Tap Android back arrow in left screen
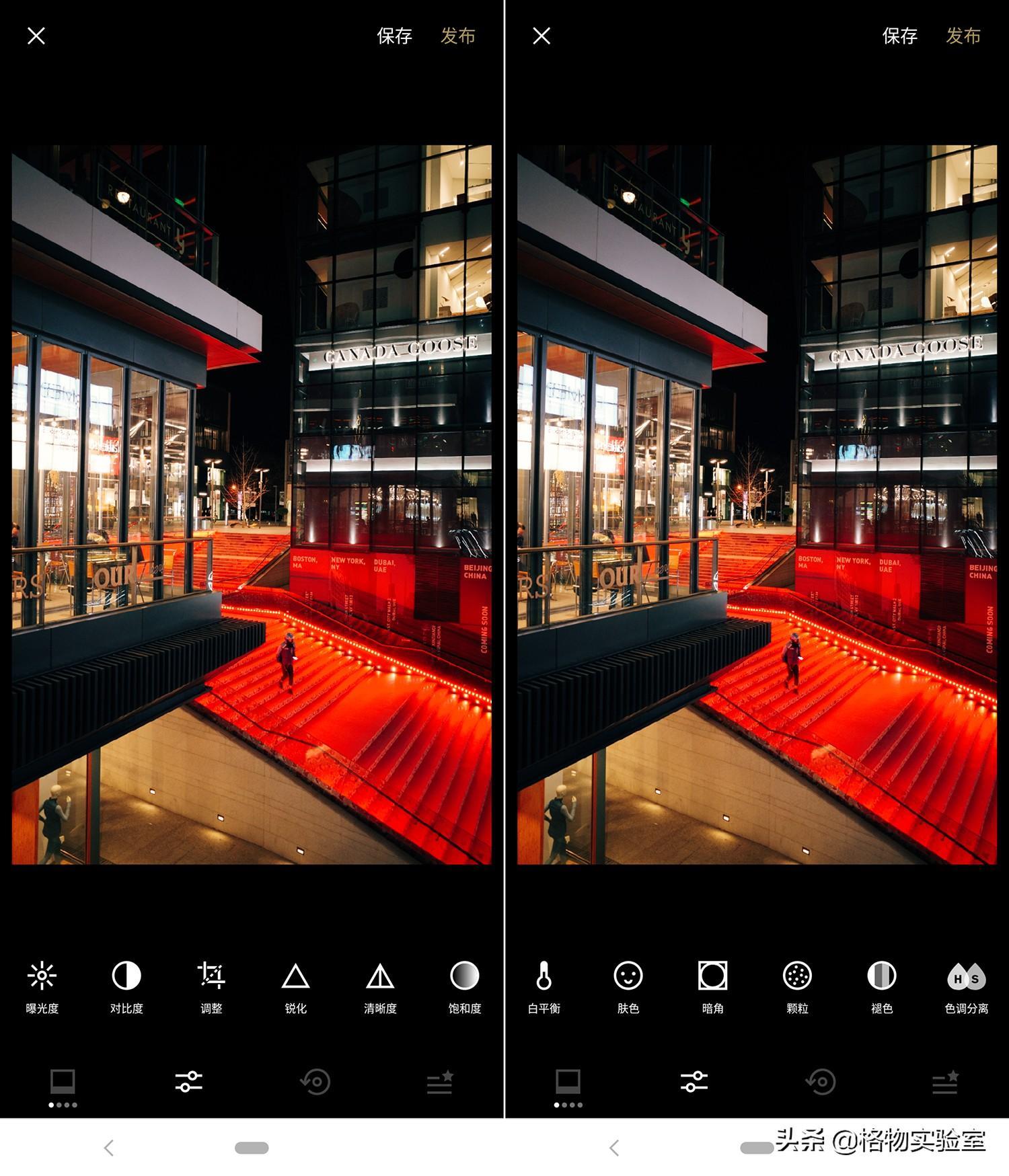 (108, 1148)
